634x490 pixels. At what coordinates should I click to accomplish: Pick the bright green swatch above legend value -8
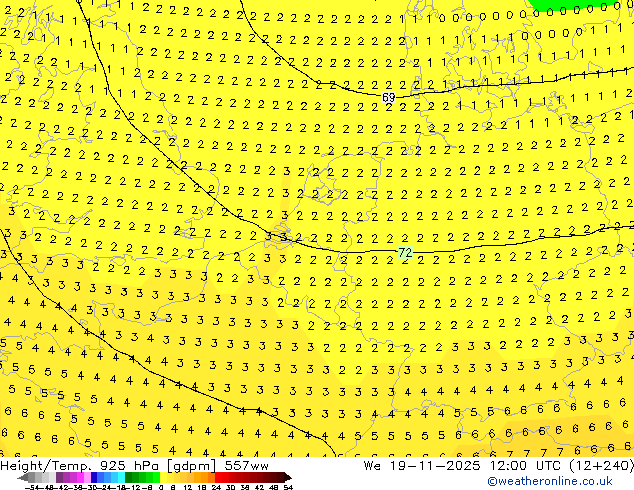click(x=156, y=478)
